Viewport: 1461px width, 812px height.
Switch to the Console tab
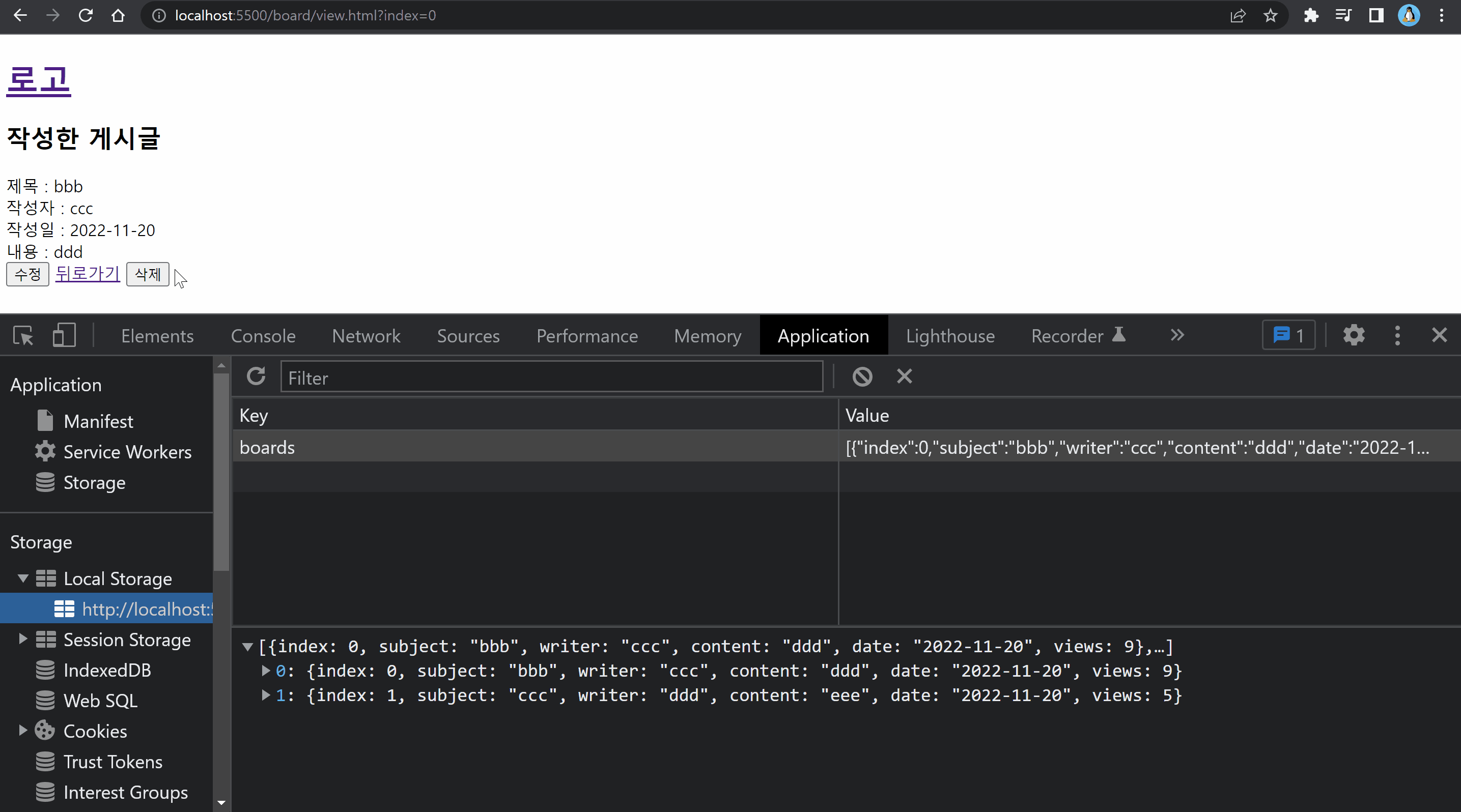click(x=263, y=336)
